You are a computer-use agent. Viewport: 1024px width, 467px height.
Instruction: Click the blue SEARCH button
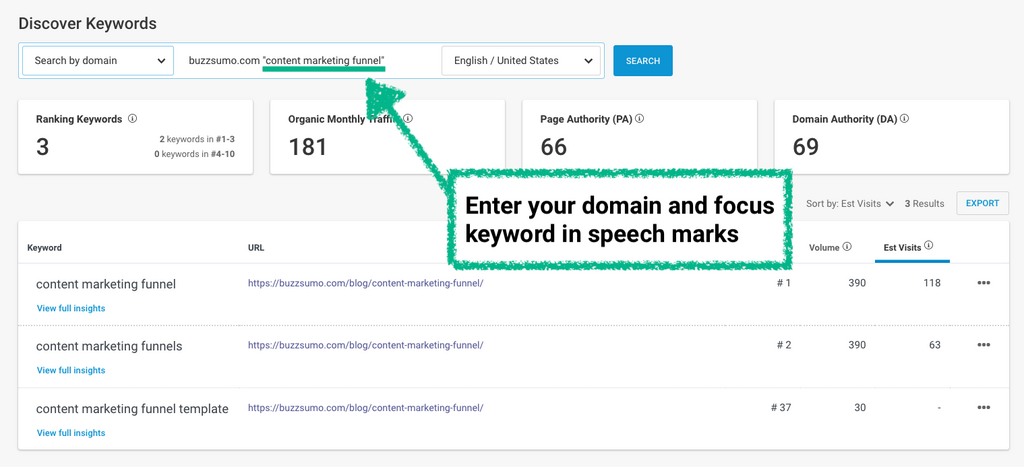point(642,61)
